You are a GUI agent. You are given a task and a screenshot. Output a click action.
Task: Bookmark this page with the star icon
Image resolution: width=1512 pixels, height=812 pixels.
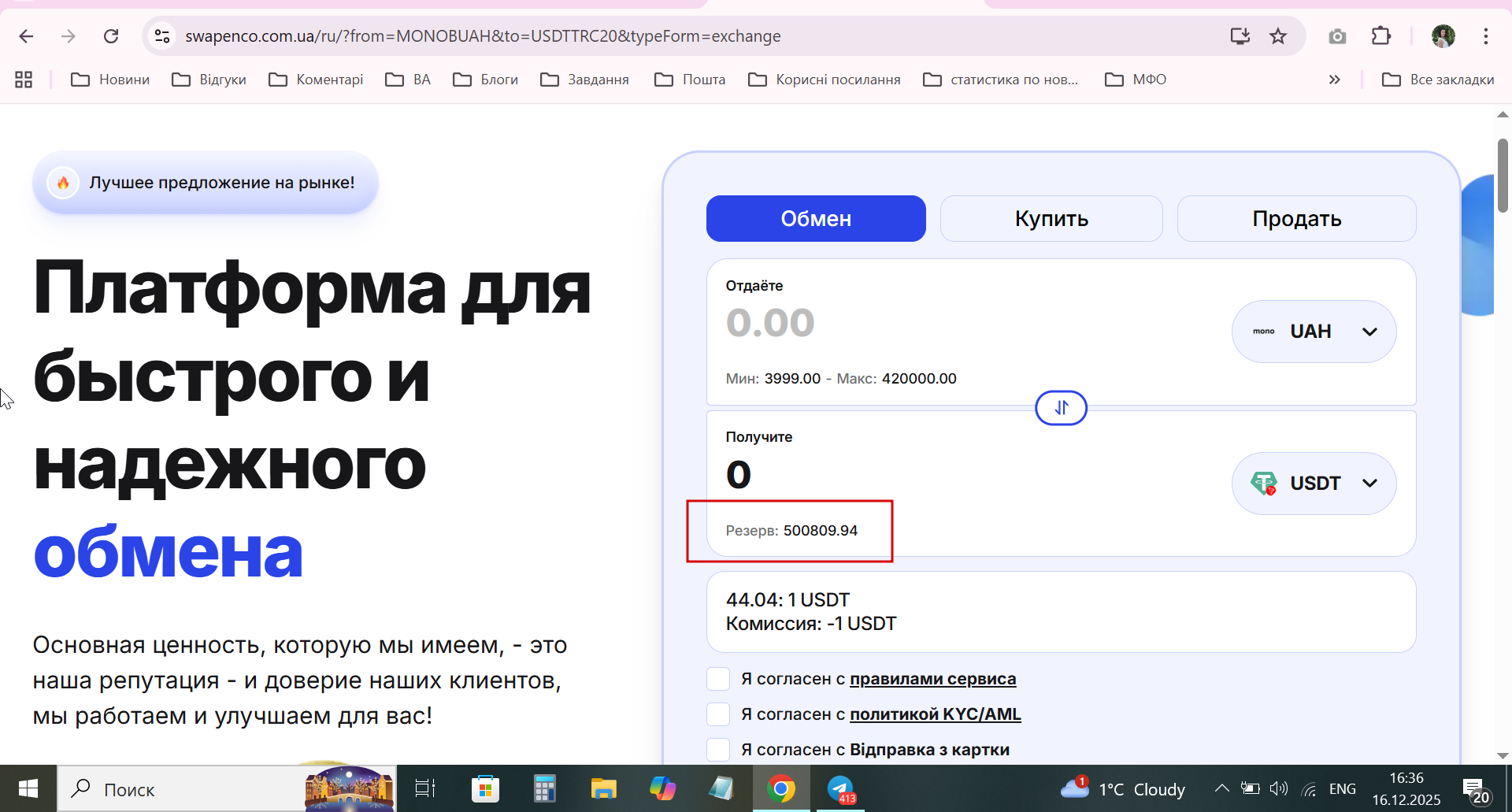click(1278, 36)
